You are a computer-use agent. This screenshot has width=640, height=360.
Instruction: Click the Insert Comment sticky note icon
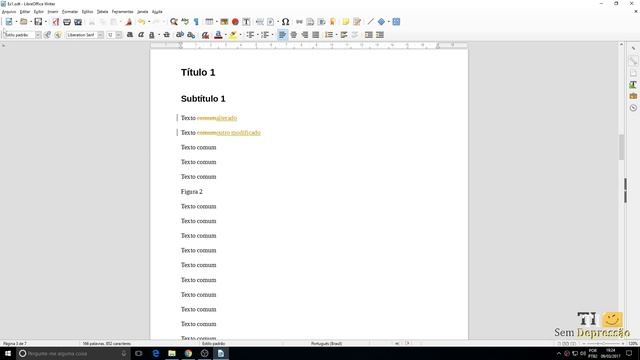coord(346,22)
